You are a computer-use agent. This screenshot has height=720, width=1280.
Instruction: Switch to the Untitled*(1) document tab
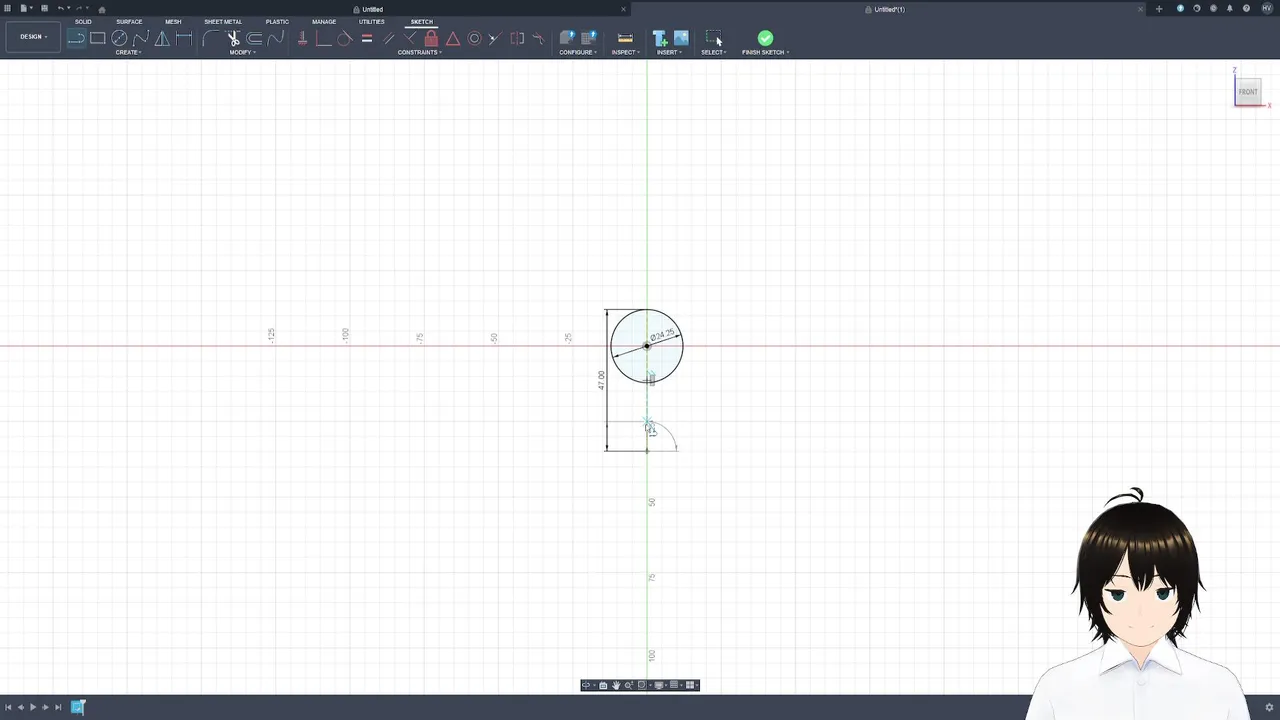coord(889,9)
